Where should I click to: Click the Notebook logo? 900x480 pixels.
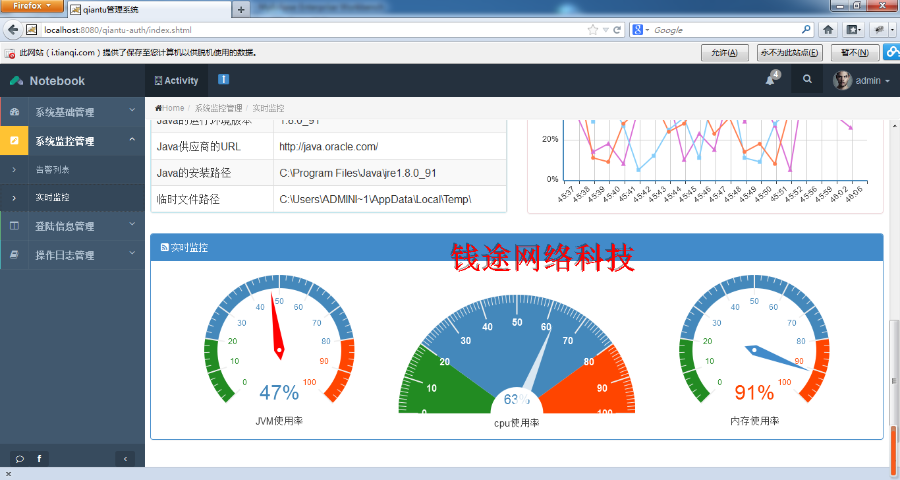(x=48, y=81)
